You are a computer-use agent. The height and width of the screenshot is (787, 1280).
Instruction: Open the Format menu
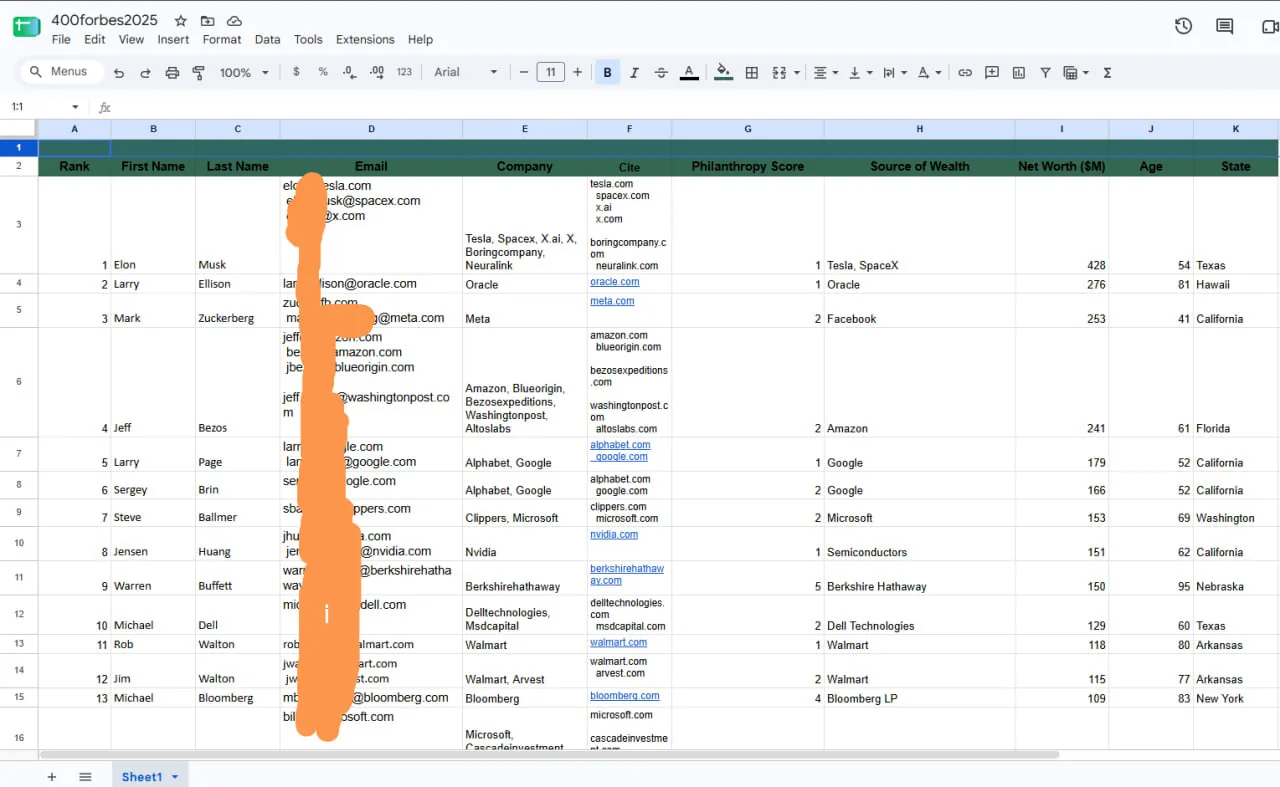click(222, 39)
